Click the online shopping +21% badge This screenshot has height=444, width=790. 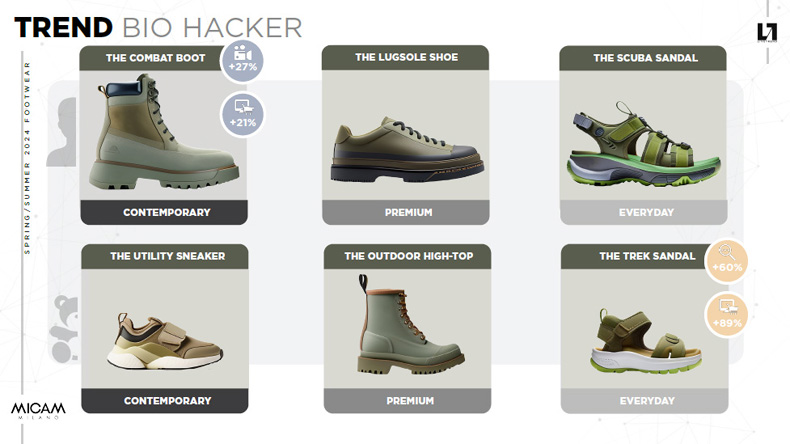click(x=242, y=115)
